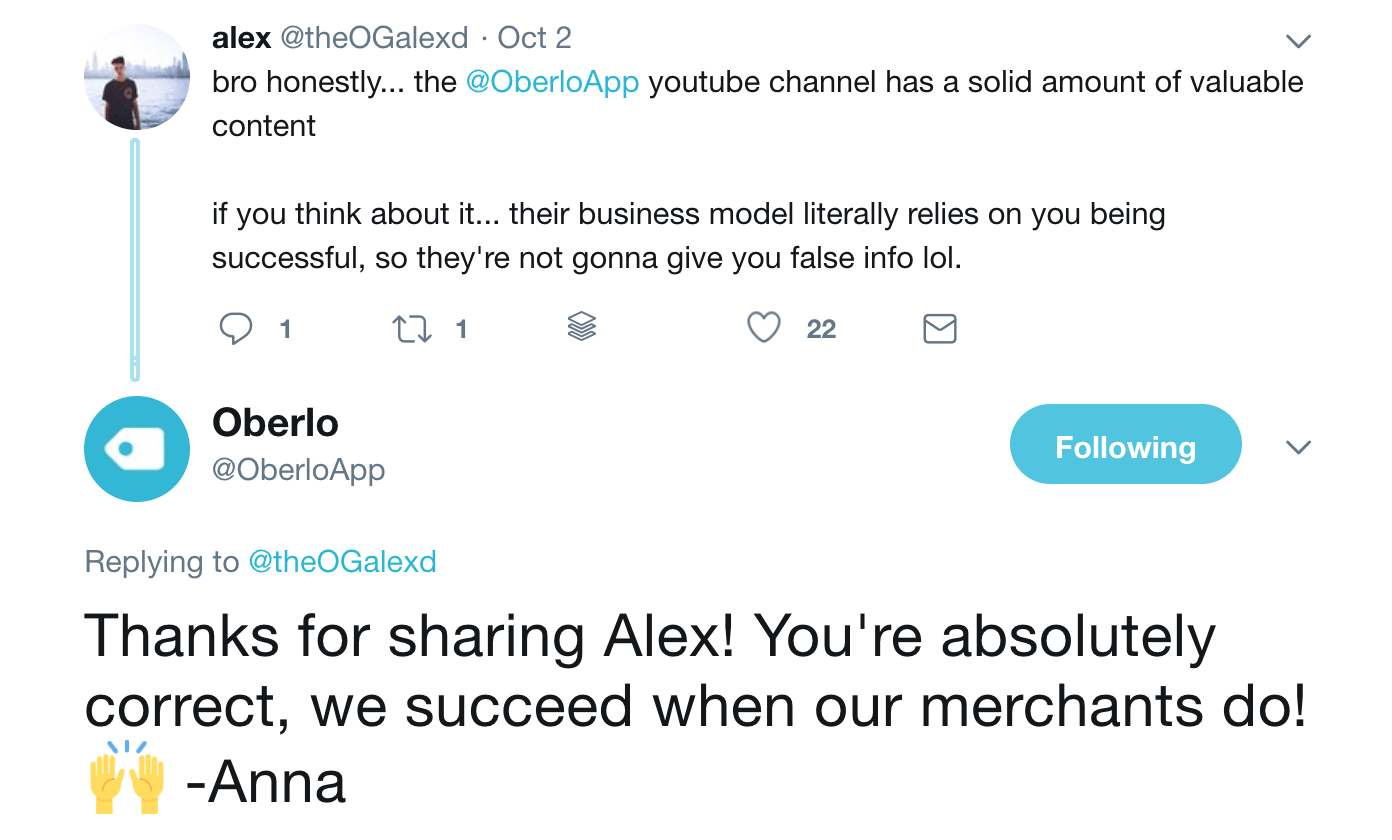The width and height of the screenshot is (1392, 840).
Task: Click the stacked layers icon
Action: coord(581,326)
